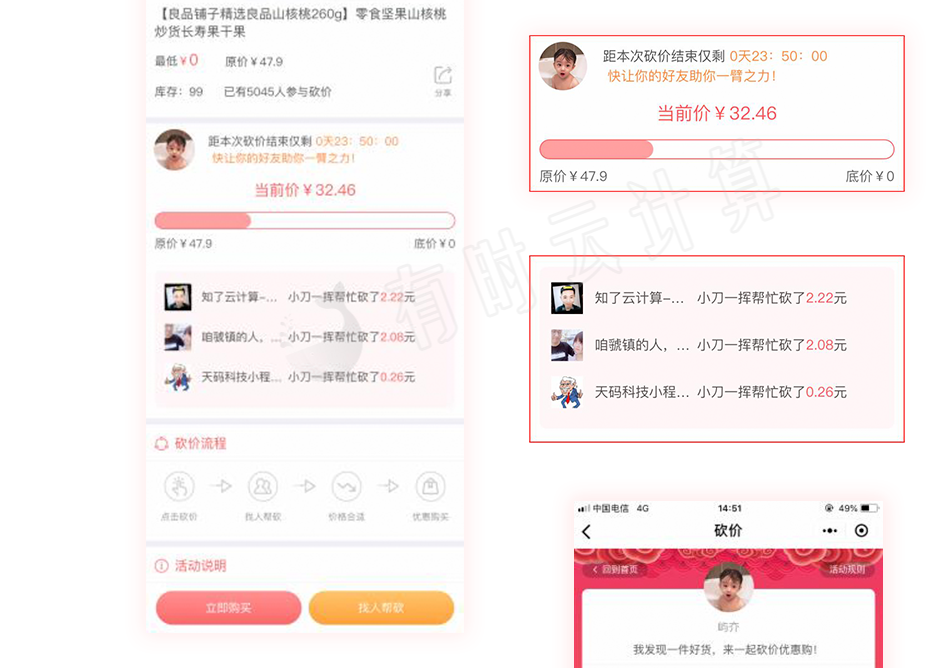Click the 找人帮砍 step icon
950x668 pixels.
point(263,486)
